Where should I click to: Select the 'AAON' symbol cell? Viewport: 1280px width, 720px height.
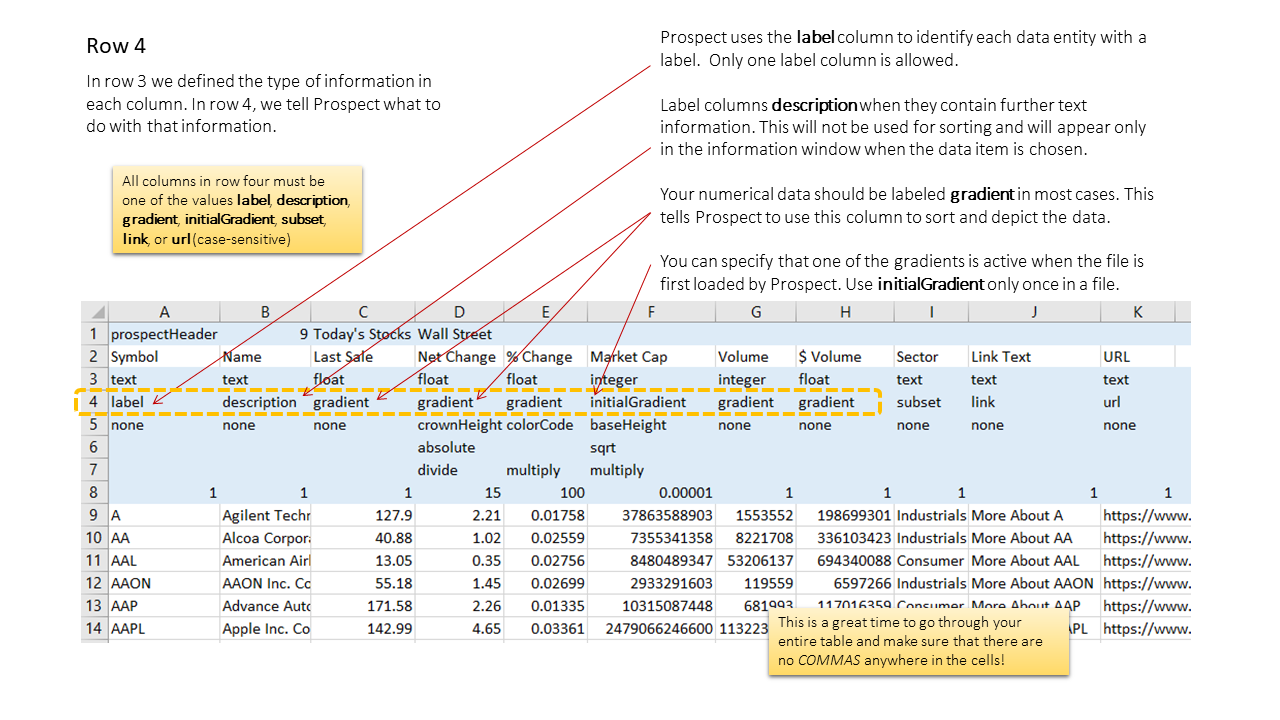(x=164, y=584)
